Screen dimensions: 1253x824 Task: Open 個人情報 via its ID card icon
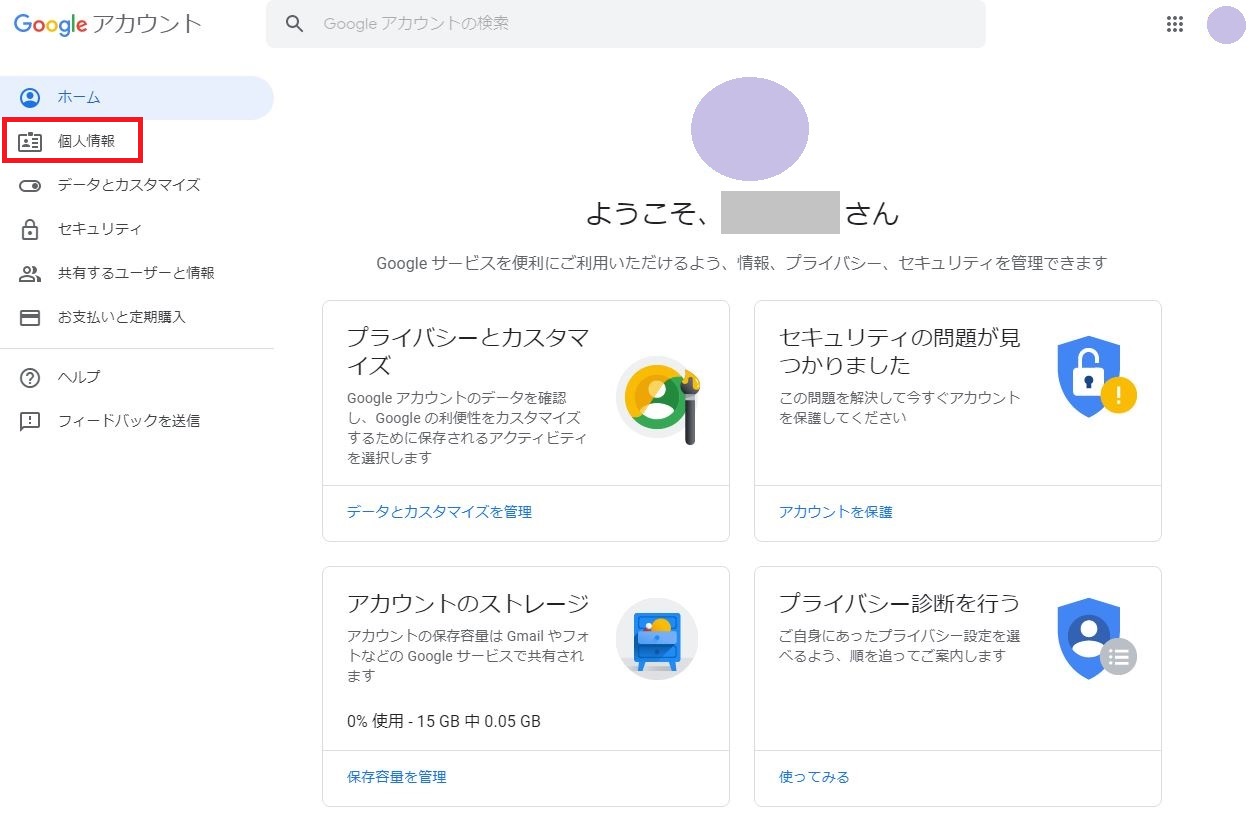(30, 141)
